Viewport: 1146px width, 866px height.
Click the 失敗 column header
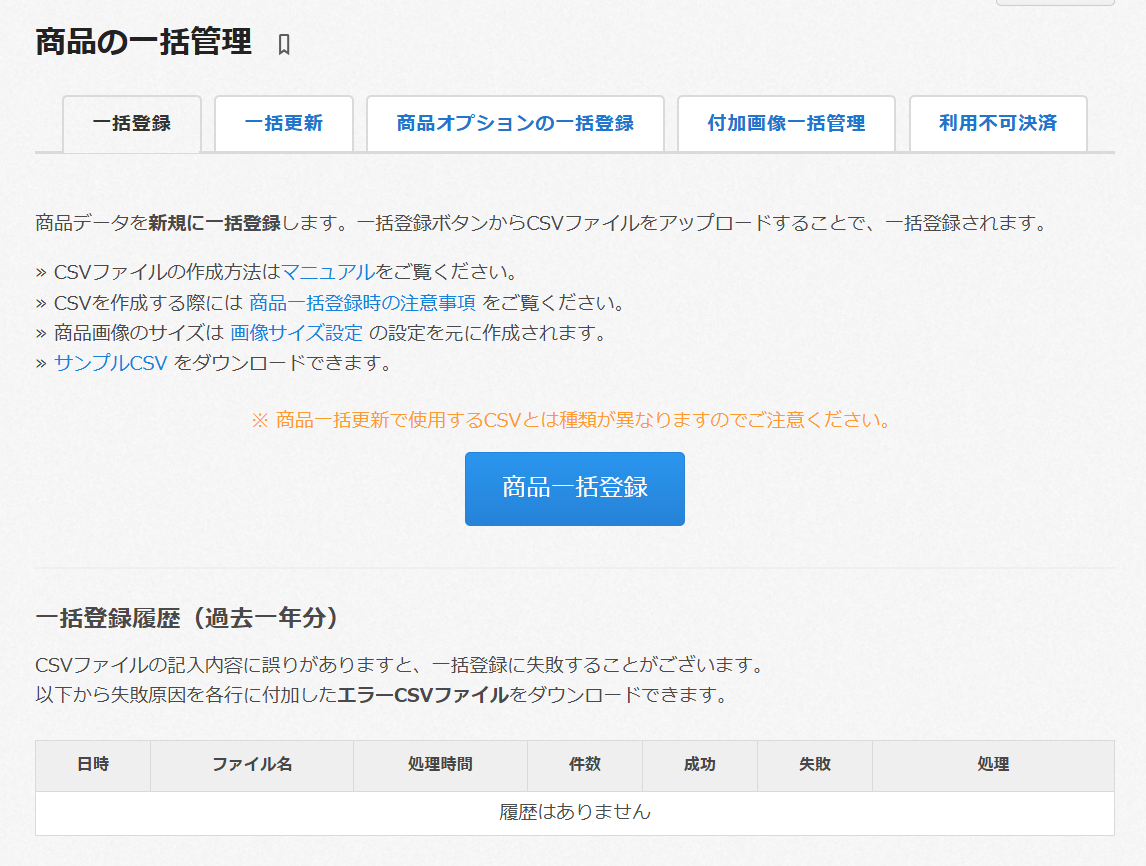click(x=815, y=765)
